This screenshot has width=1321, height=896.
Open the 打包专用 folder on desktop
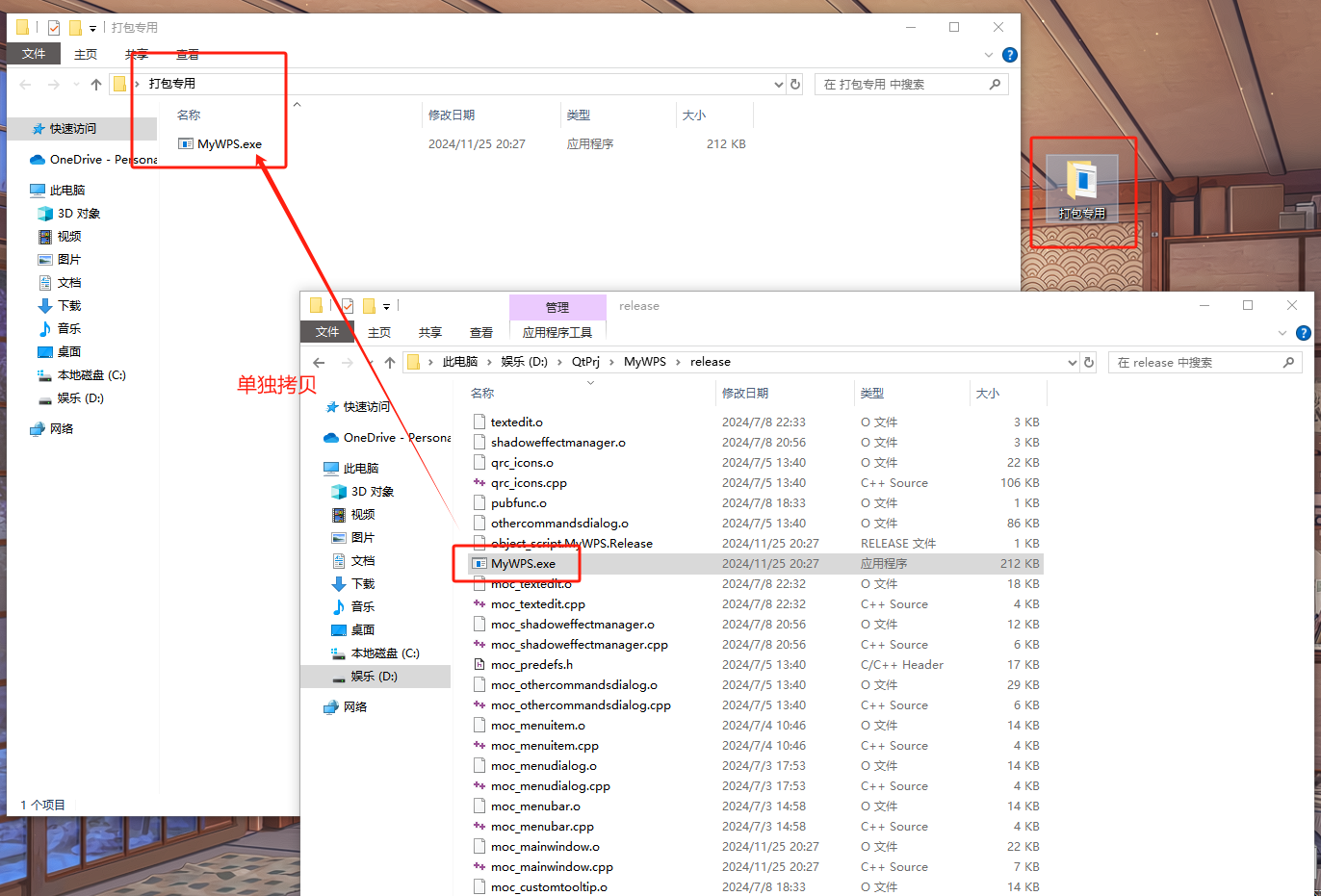[x=1081, y=189]
